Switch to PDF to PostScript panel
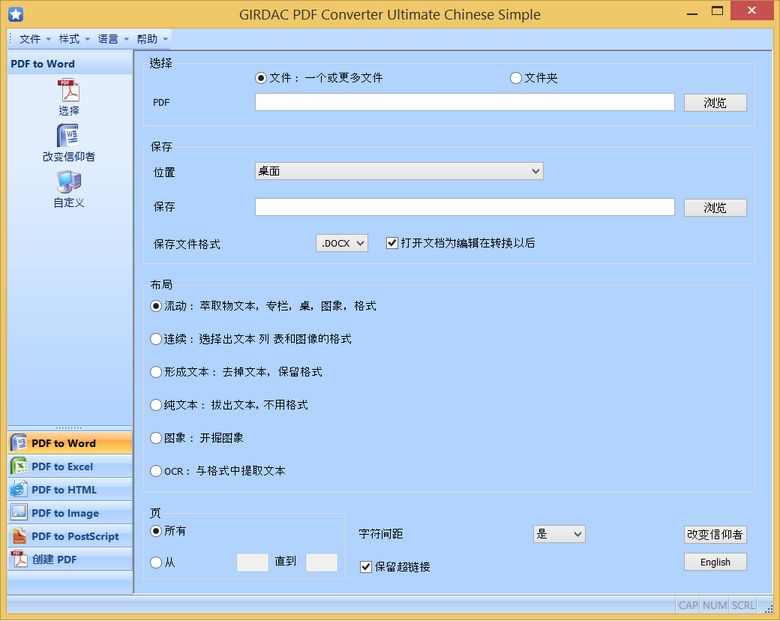780x621 pixels. tap(70, 536)
